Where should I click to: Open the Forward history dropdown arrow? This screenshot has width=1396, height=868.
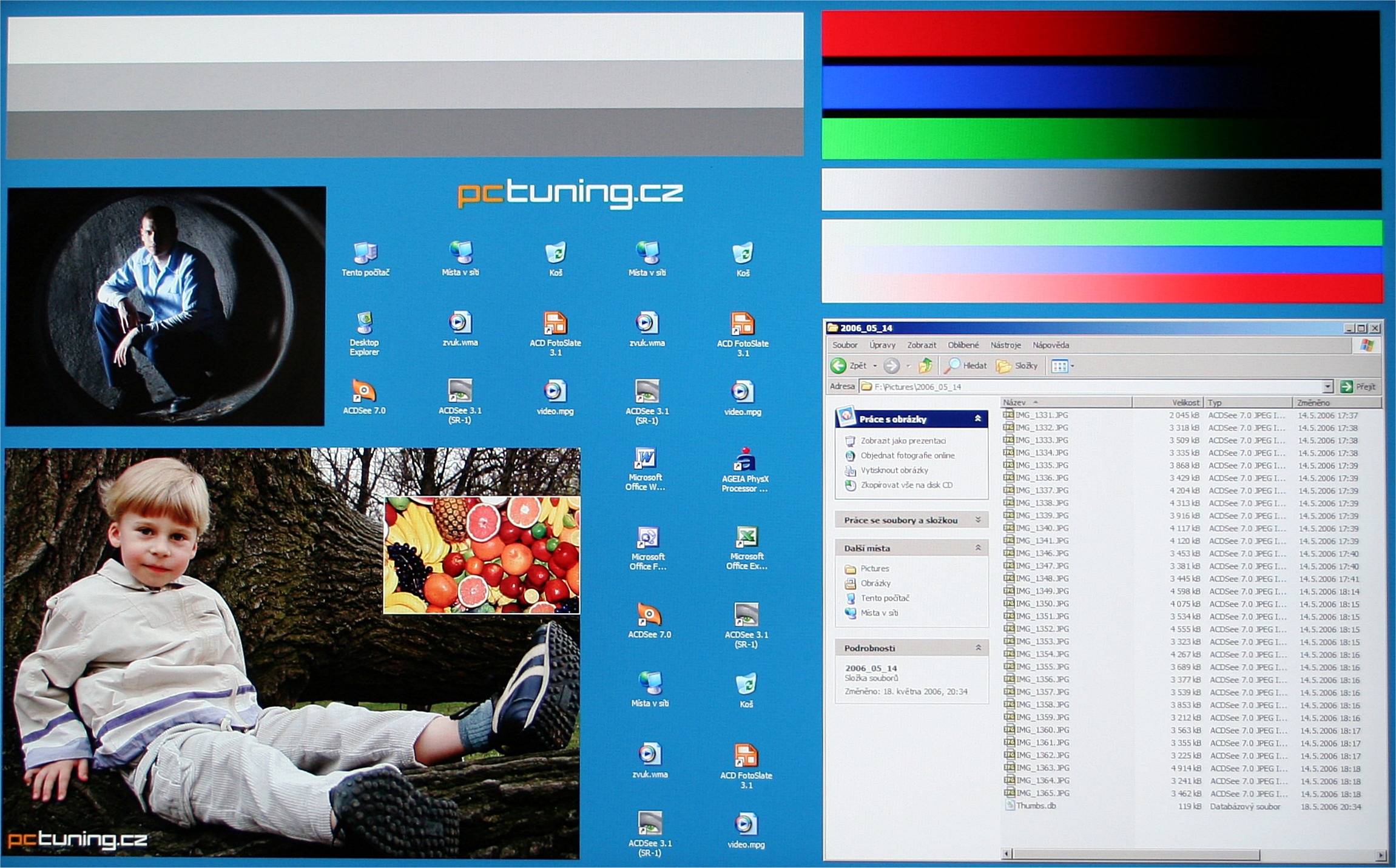click(x=908, y=366)
